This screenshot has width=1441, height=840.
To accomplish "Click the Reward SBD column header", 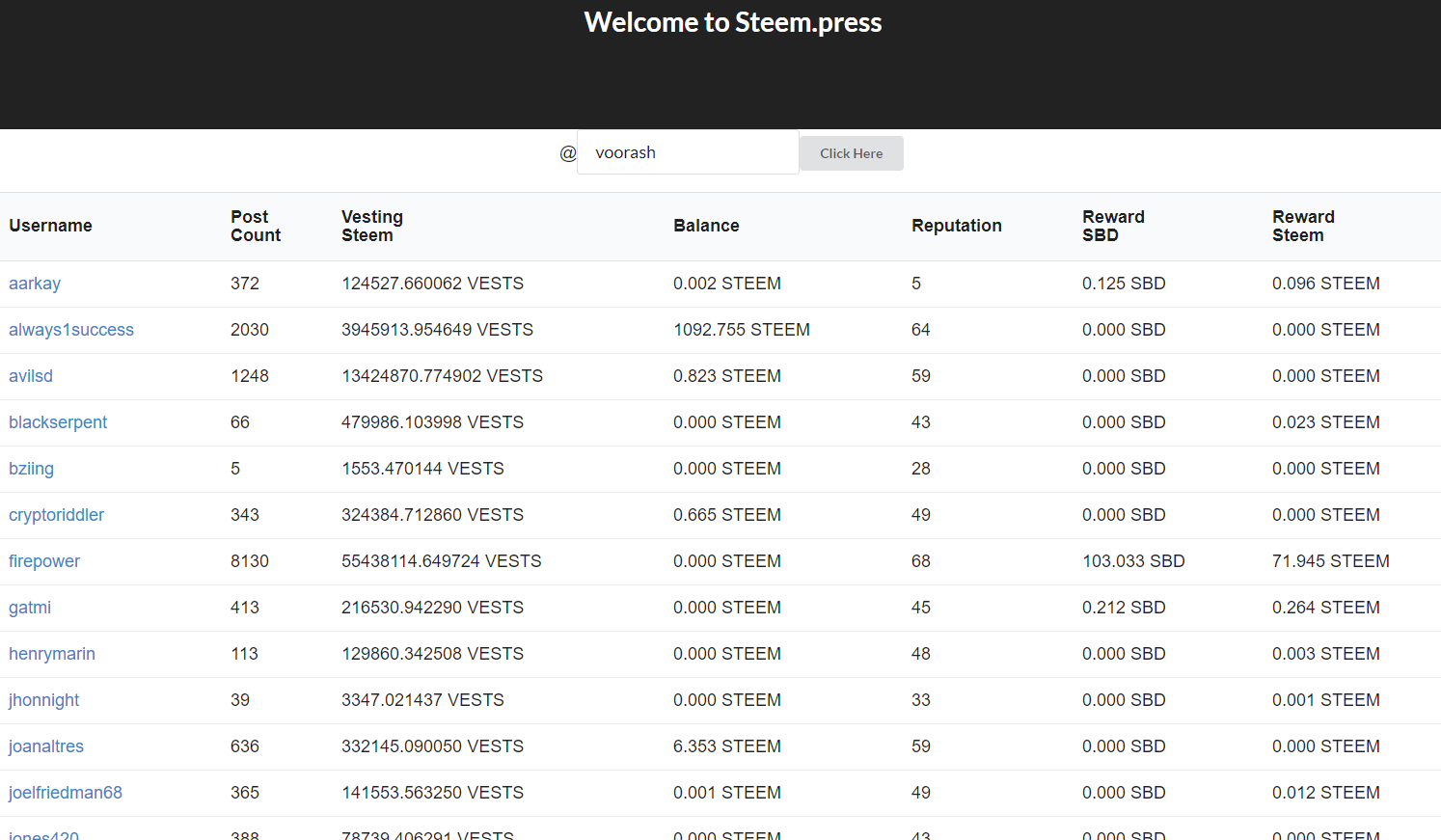I will pos(1113,226).
